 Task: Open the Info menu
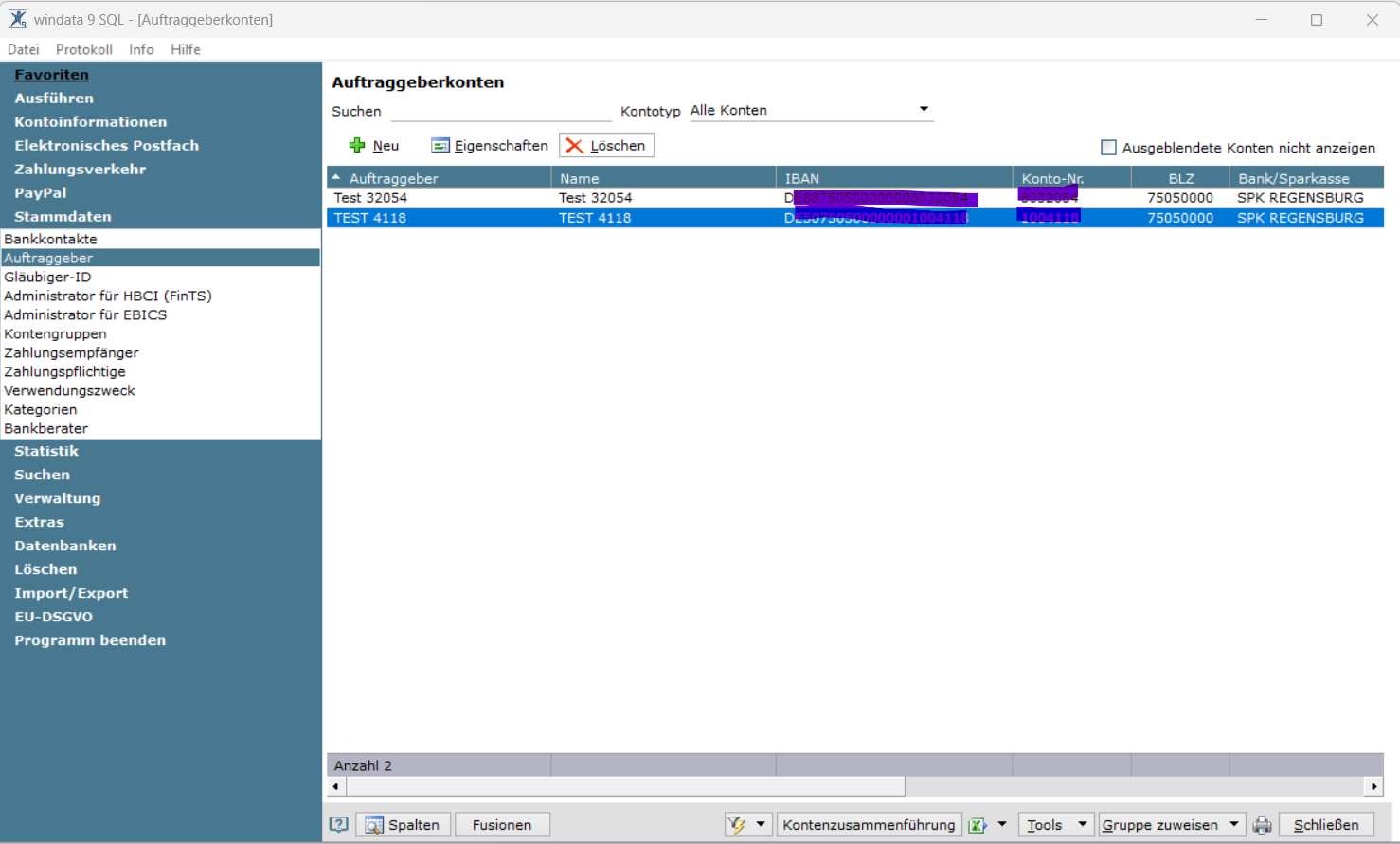[141, 49]
